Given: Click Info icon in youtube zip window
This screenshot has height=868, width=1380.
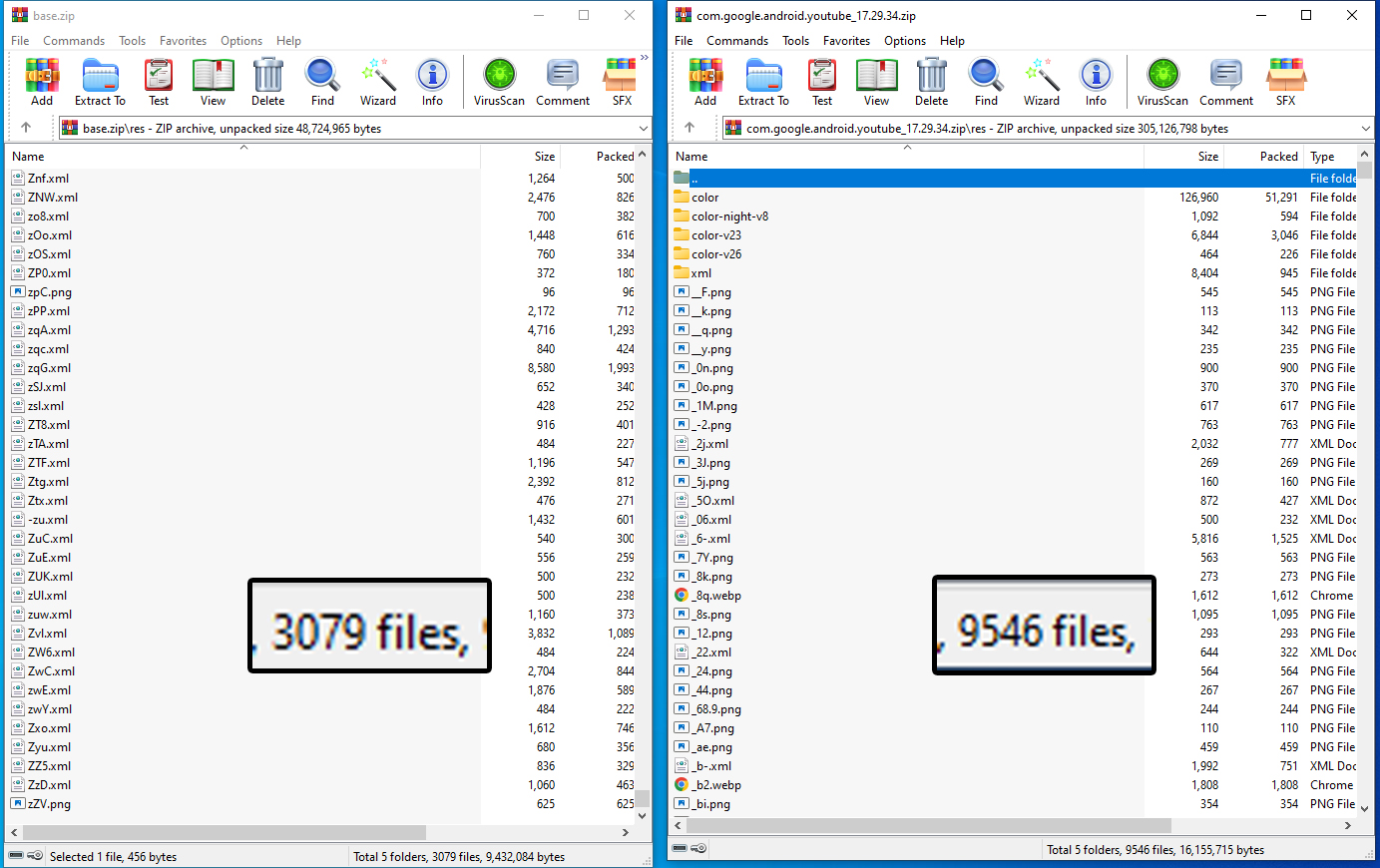Looking at the screenshot, I should click(x=1096, y=82).
